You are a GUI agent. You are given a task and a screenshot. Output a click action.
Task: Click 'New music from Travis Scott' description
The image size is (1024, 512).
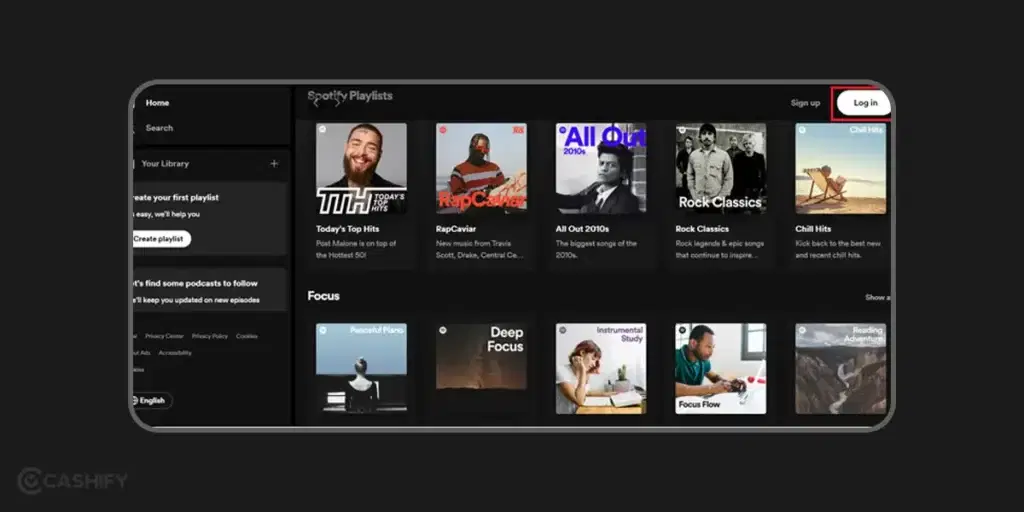(479, 249)
